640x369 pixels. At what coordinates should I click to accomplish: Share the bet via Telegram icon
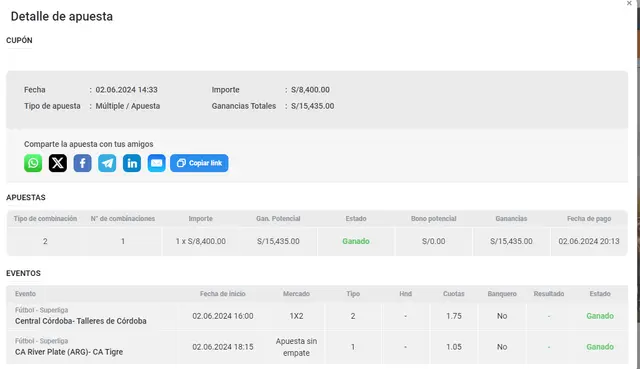coord(107,163)
